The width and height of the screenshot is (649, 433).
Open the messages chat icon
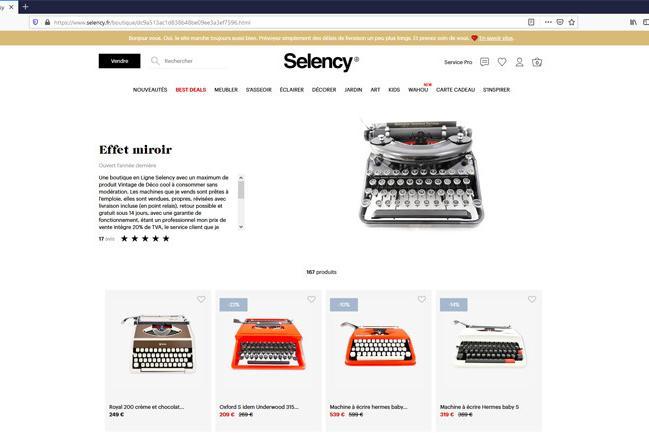tap(484, 62)
